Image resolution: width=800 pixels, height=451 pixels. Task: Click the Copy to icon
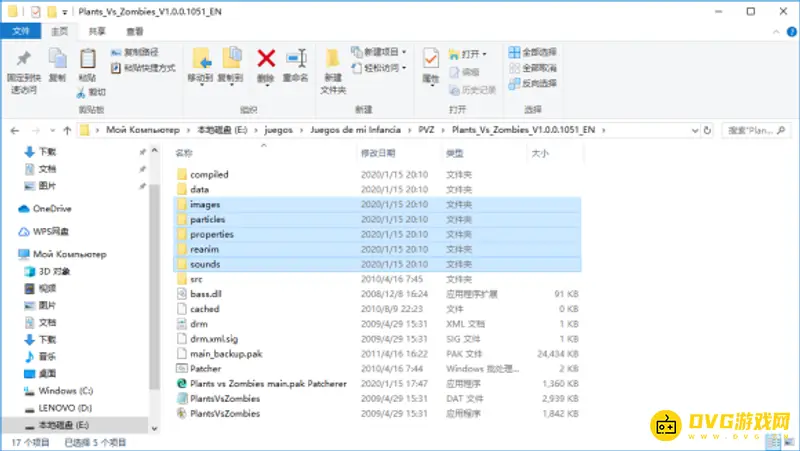coord(232,58)
